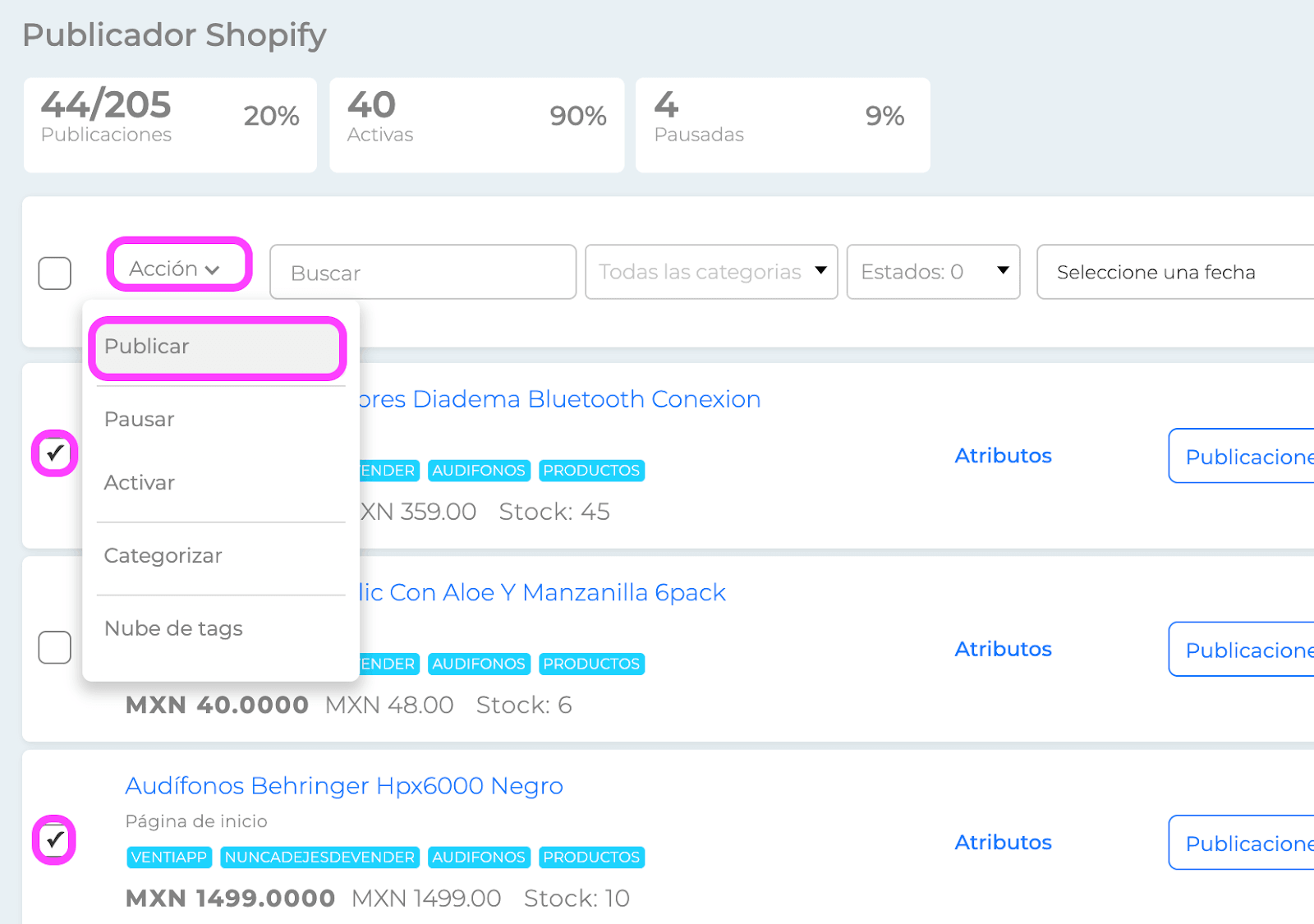Uncheck the Diadema Bluetooth product checkbox
Viewport: 1314px width, 924px height.
(x=55, y=453)
